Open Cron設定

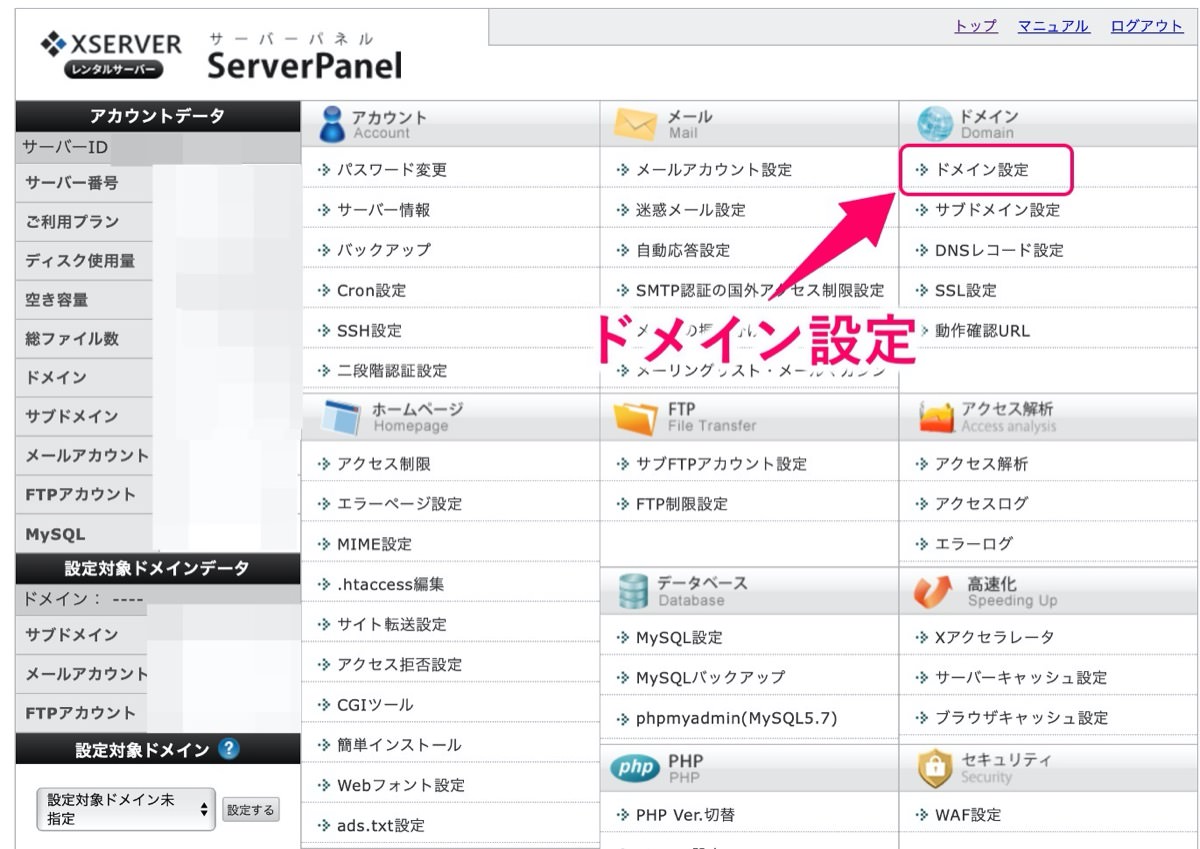[x=371, y=290]
